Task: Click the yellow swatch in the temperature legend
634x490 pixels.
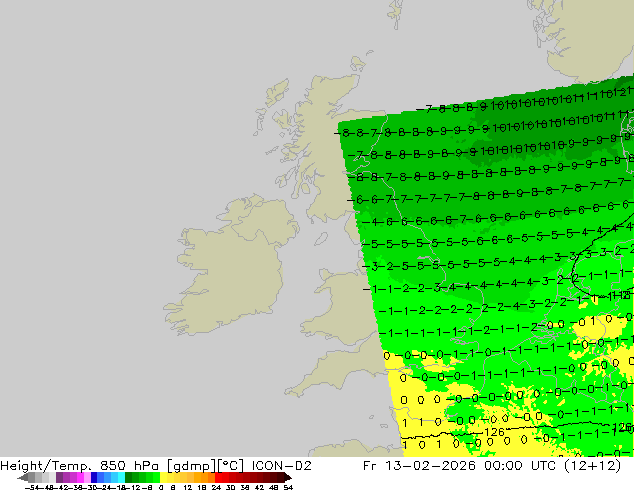Action: pos(164,477)
